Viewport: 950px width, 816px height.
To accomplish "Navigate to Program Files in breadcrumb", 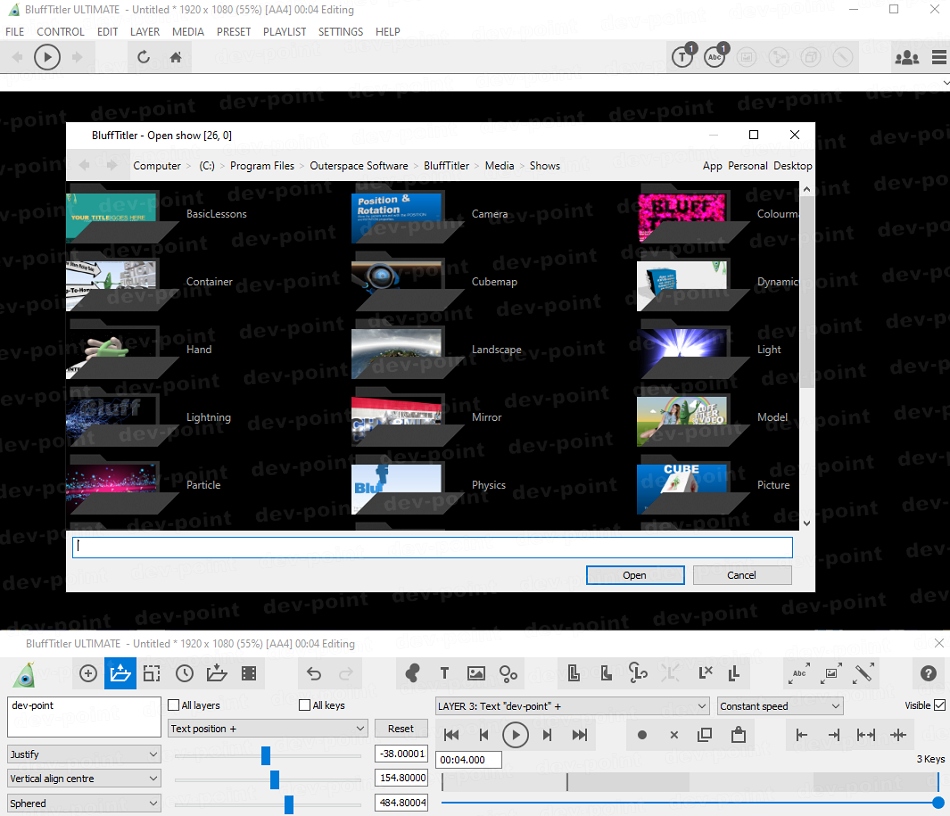I will 262,165.
